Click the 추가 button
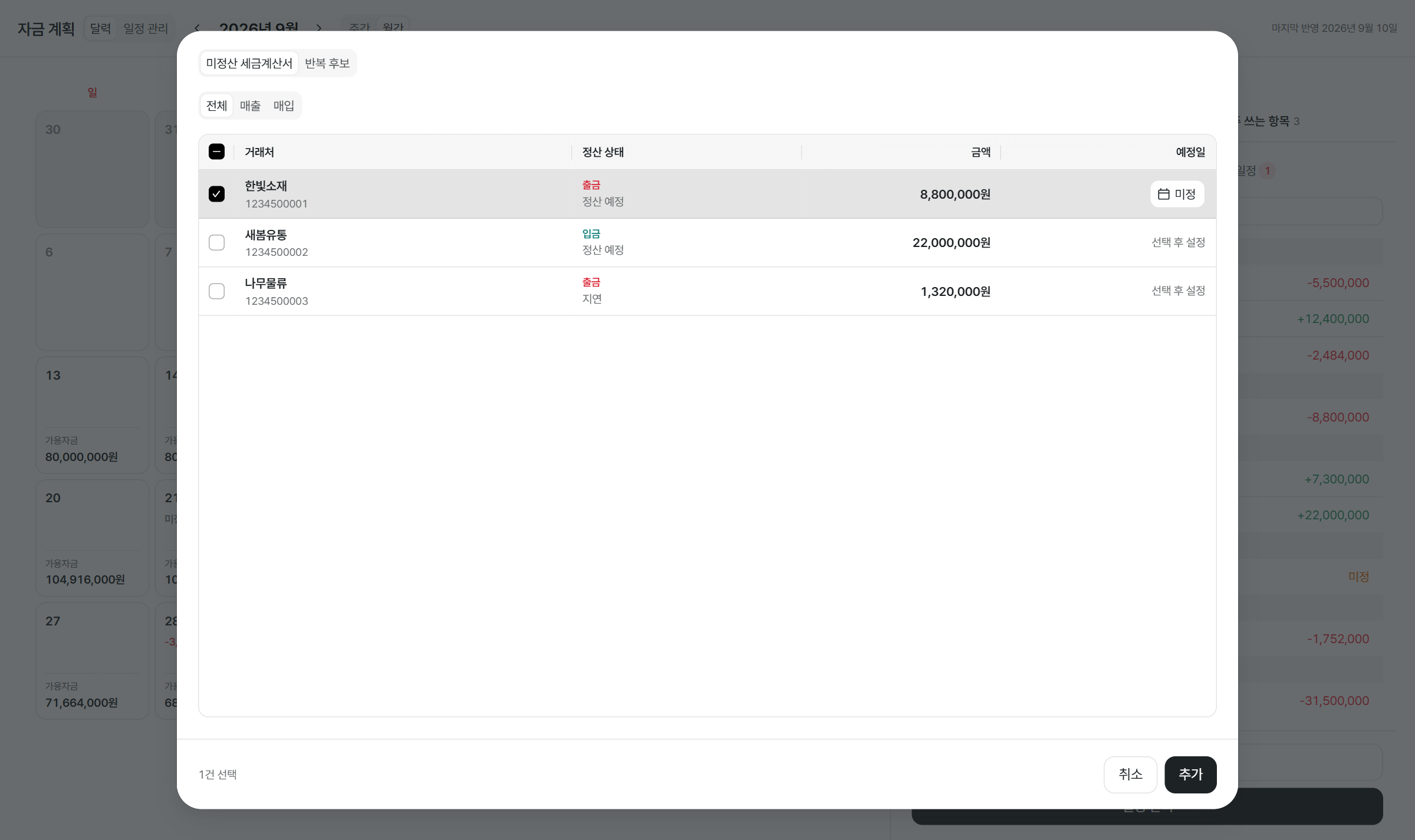 pos(1190,775)
